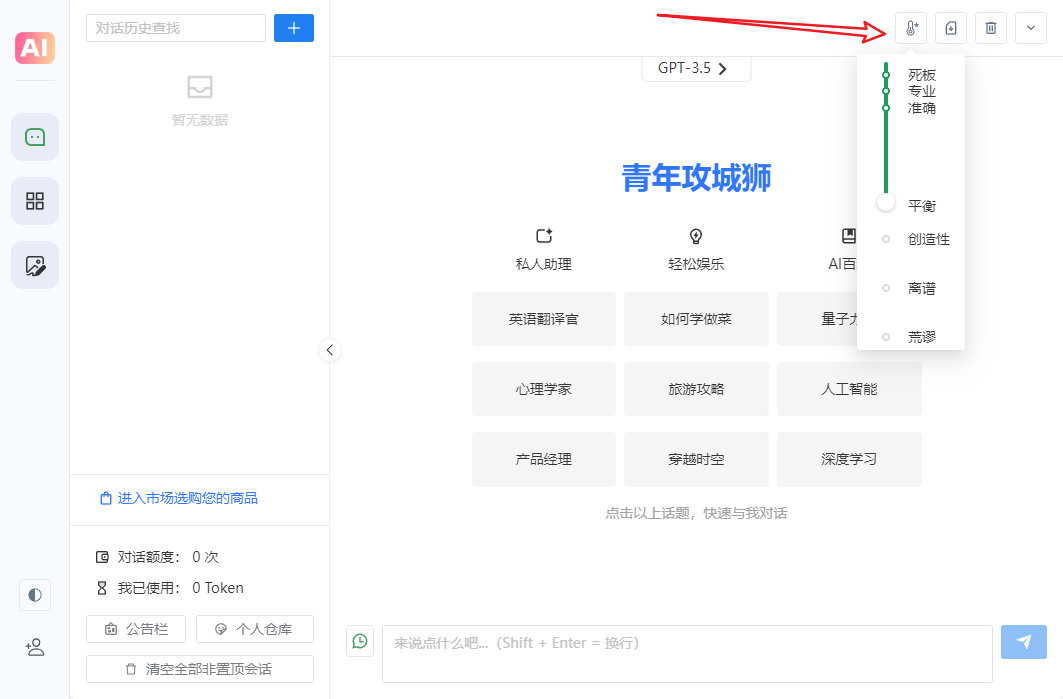Export the chat with the download file icon
Image resolution: width=1063 pixels, height=699 pixels.
[x=950, y=27]
